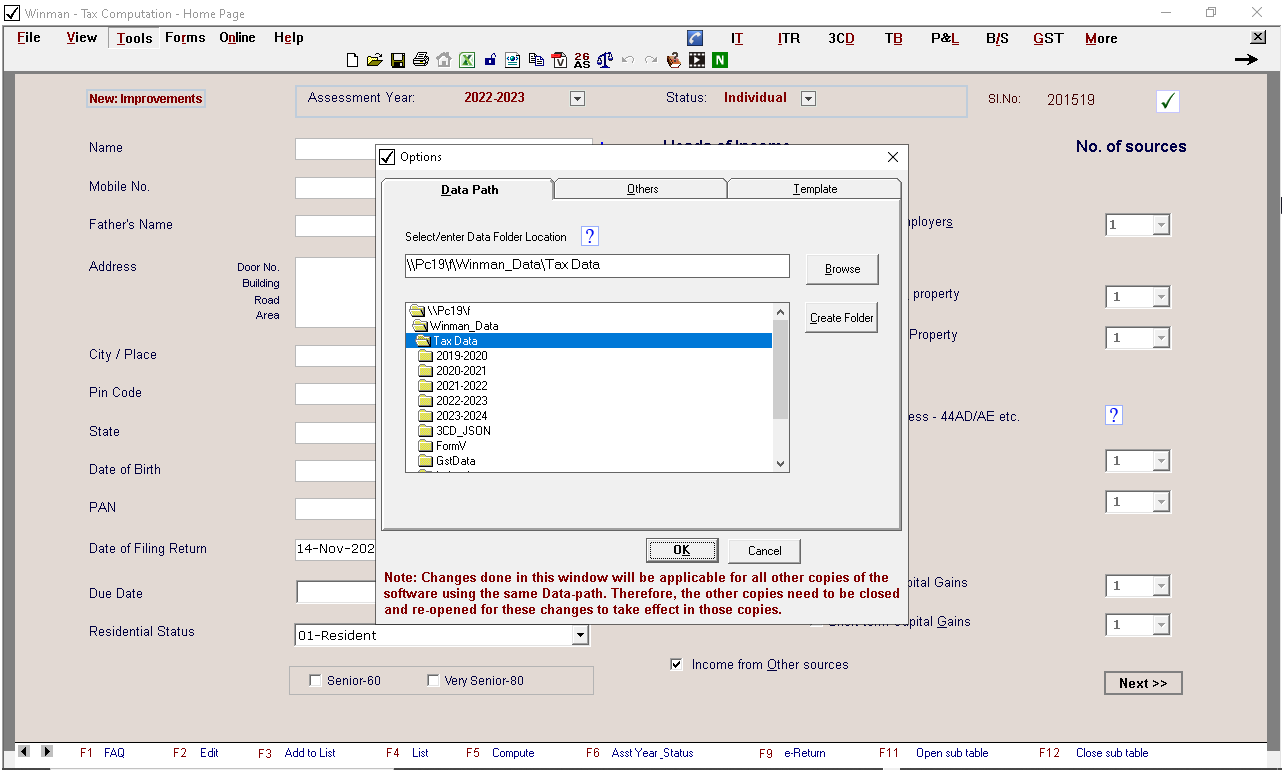Tick the Senior-60 checkbox
Viewport: 1284px width, 772px height.
(x=314, y=681)
